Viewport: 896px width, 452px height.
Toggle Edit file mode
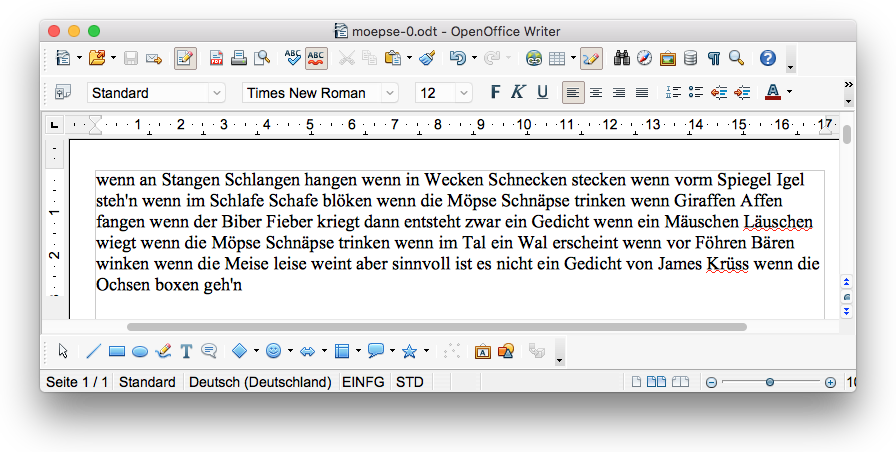tap(185, 58)
